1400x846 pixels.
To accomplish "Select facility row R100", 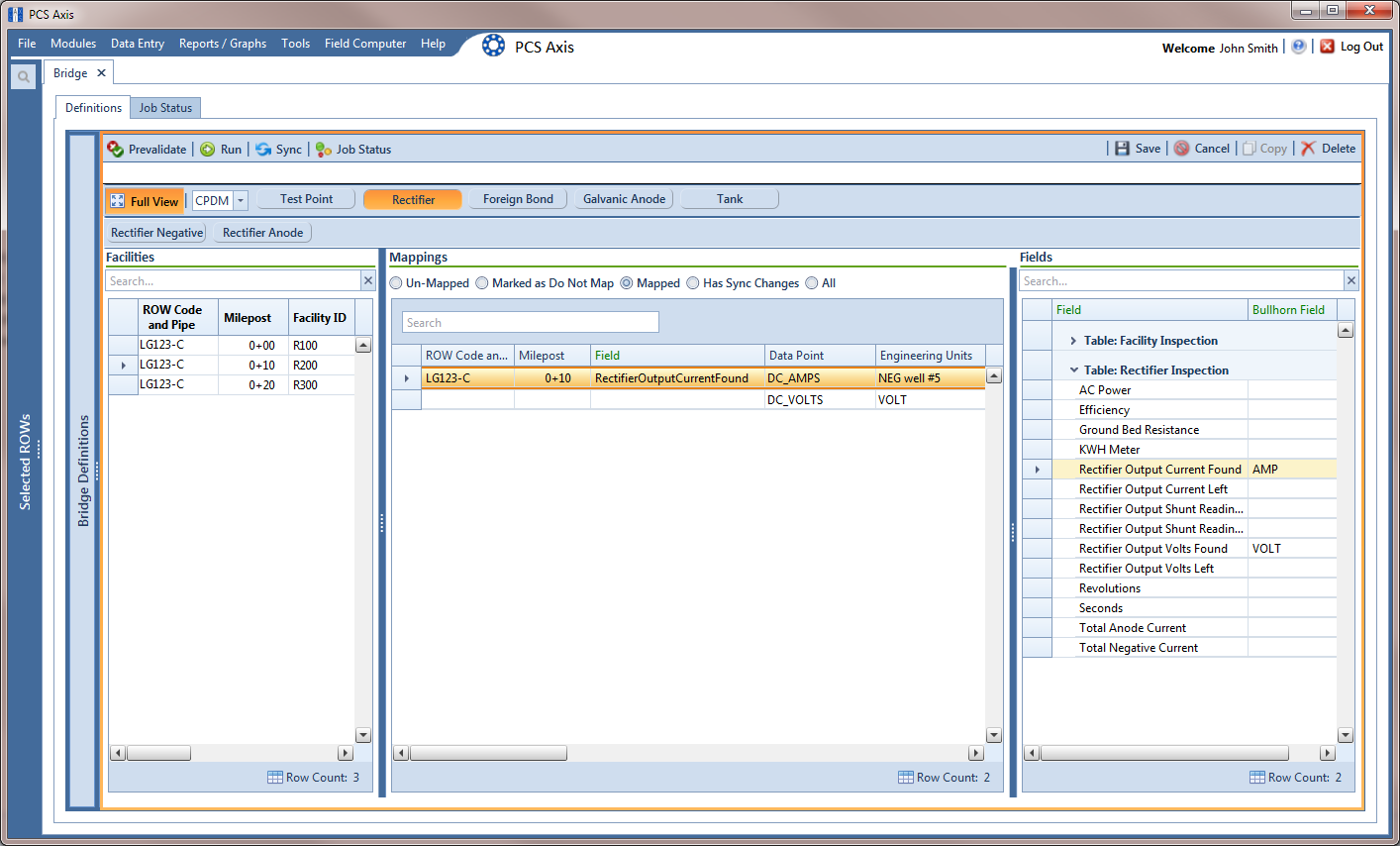I will pos(232,346).
